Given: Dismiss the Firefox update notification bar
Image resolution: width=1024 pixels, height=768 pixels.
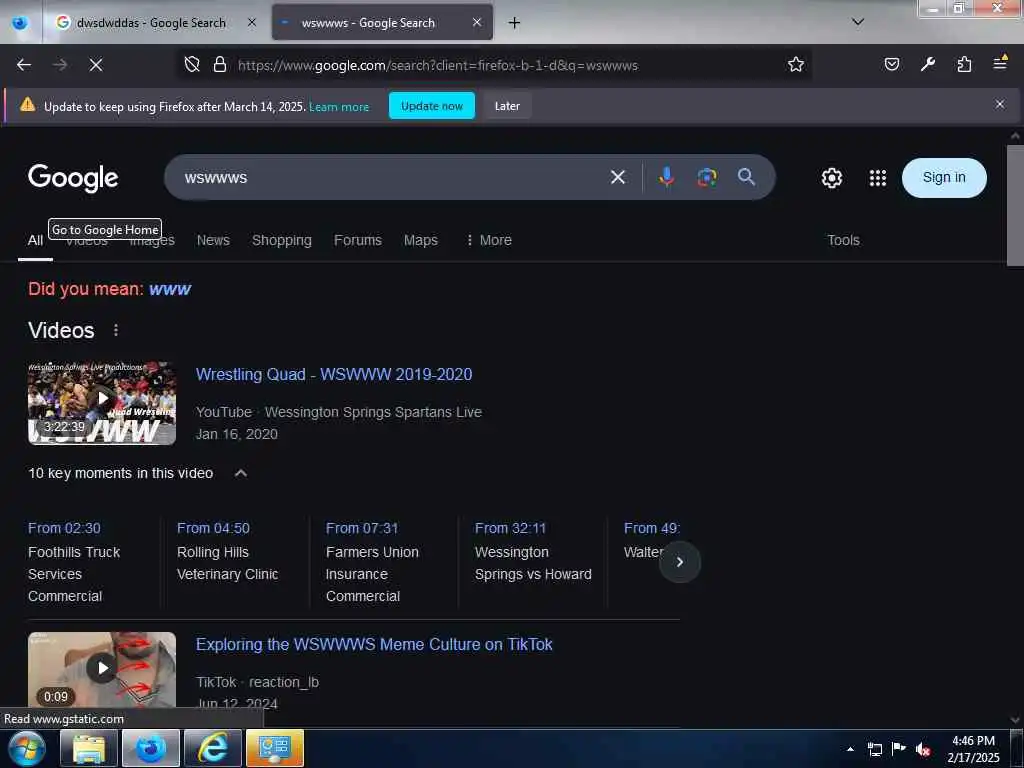Looking at the screenshot, I should 1000,104.
